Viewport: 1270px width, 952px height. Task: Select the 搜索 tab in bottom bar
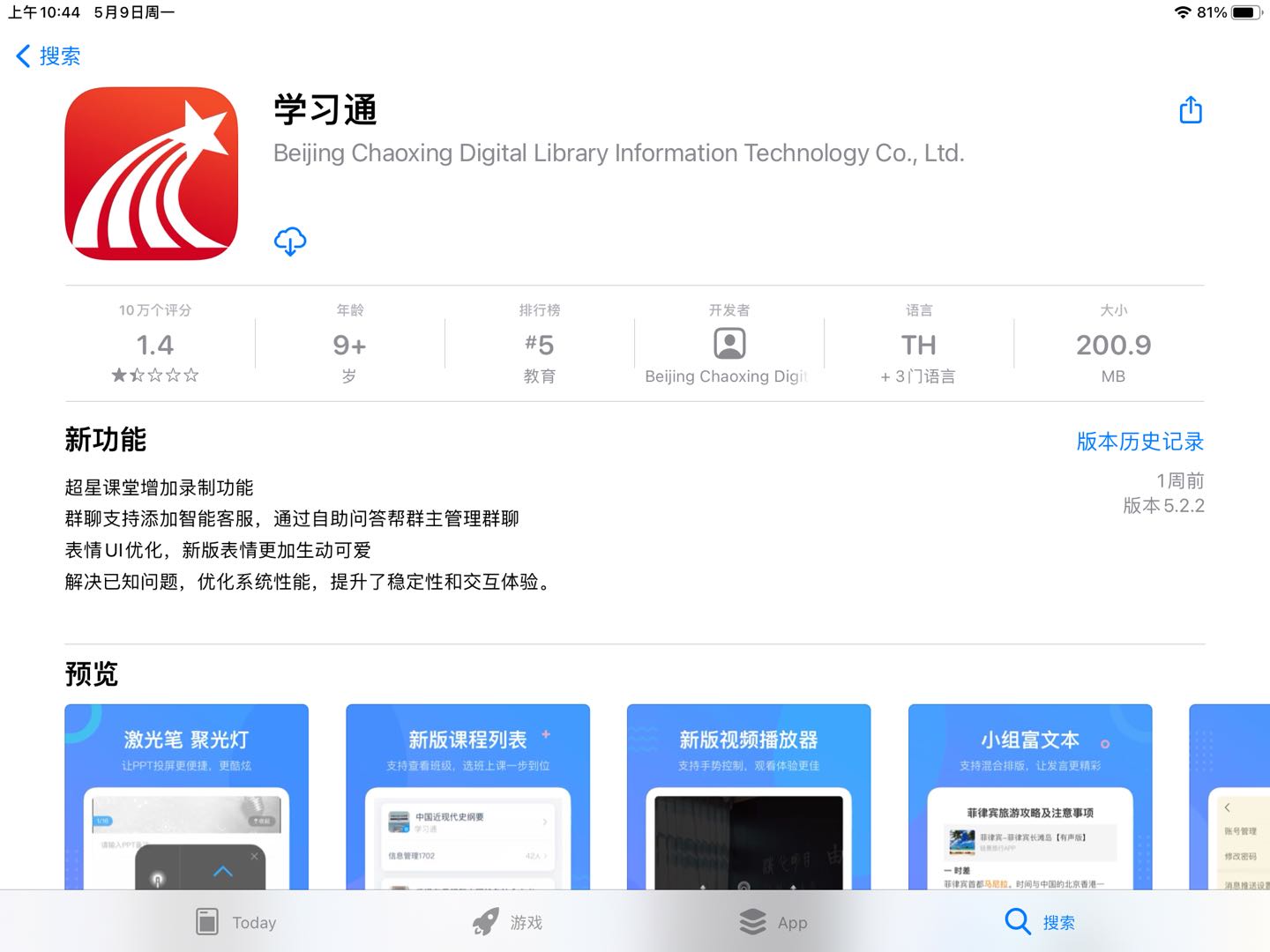[1041, 922]
